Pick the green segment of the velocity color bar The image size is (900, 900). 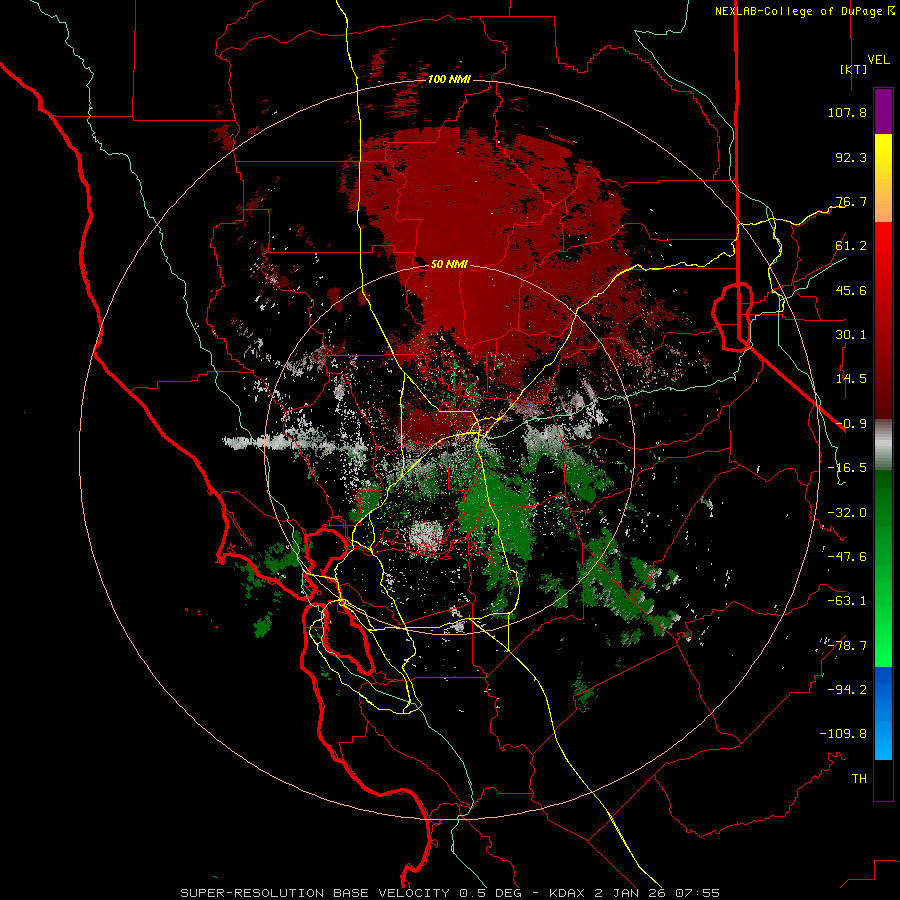click(x=883, y=568)
